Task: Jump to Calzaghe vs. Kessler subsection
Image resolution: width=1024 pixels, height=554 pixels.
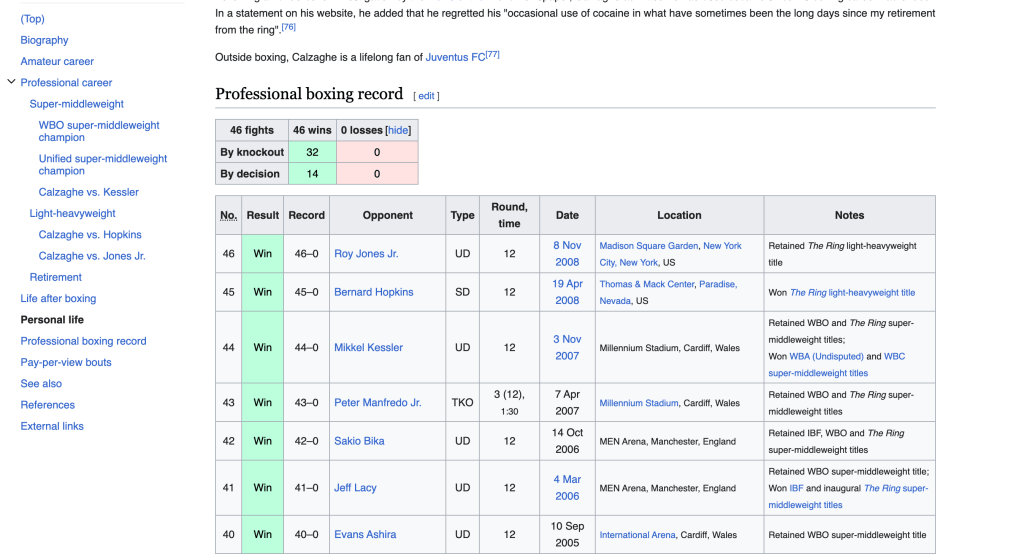Action: (x=88, y=192)
